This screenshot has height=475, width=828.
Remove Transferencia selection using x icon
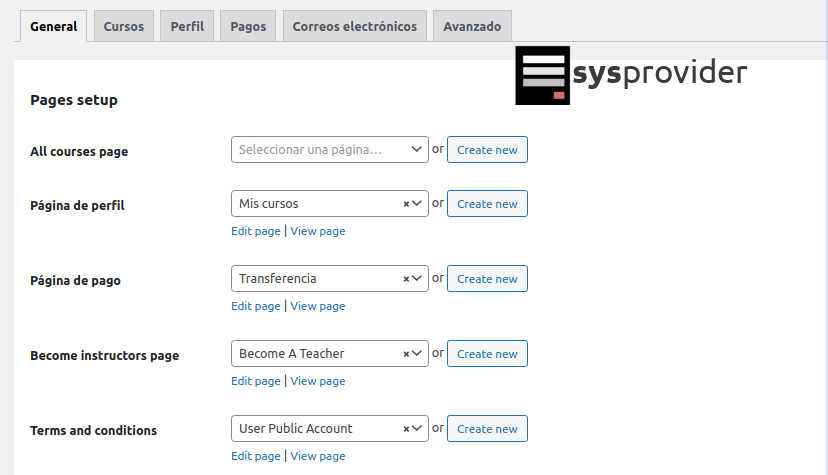(x=406, y=279)
